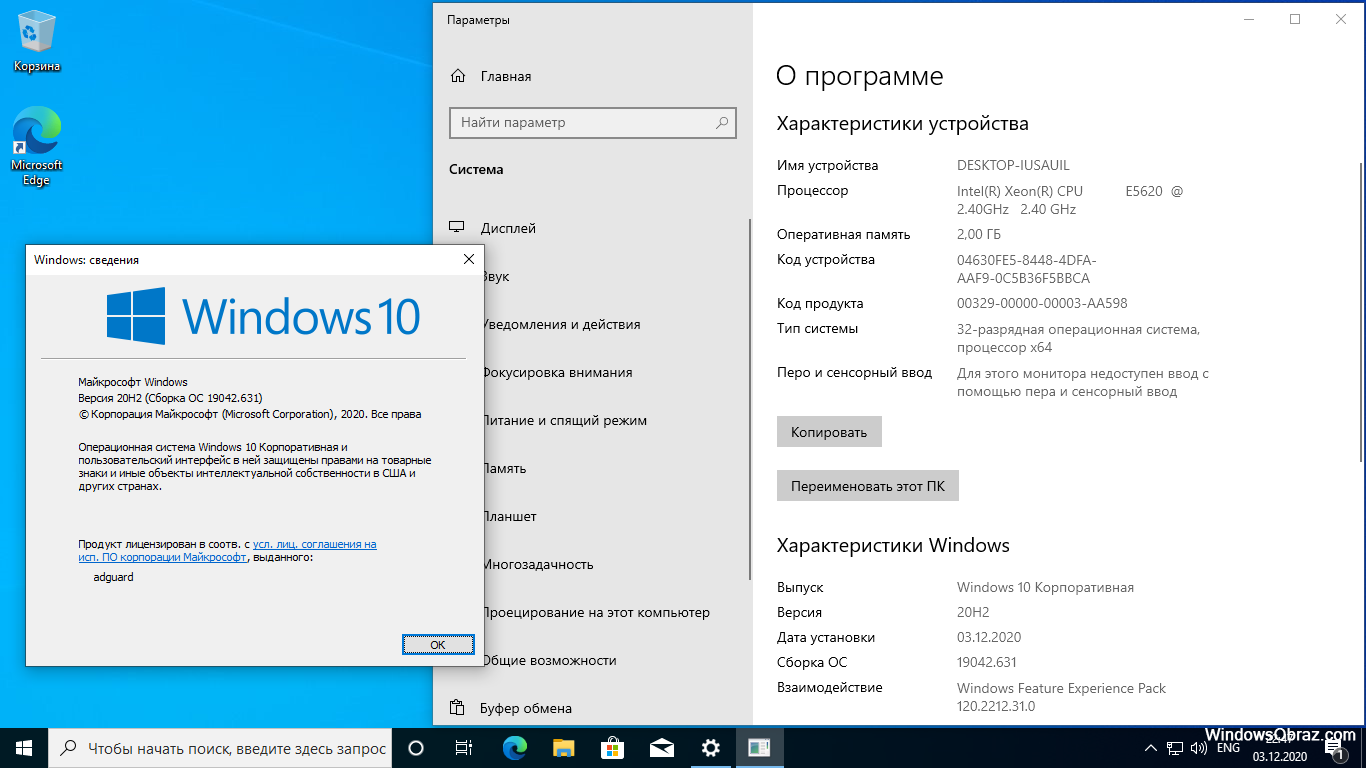Click the volume speaker tray icon

pos(1199,748)
